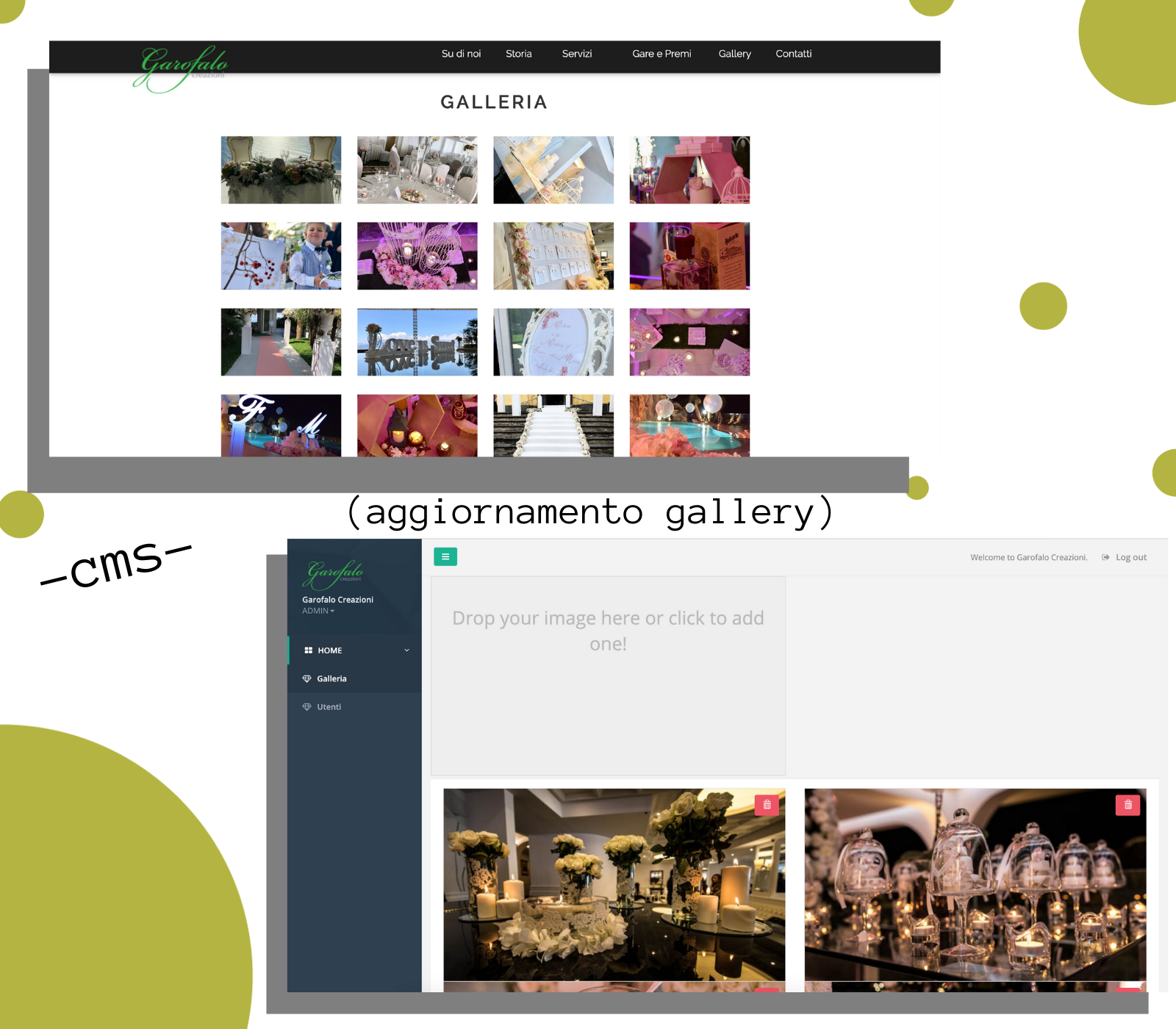The width and height of the screenshot is (1176, 1029).
Task: Select Gallery in the top navigation
Action: [734, 54]
